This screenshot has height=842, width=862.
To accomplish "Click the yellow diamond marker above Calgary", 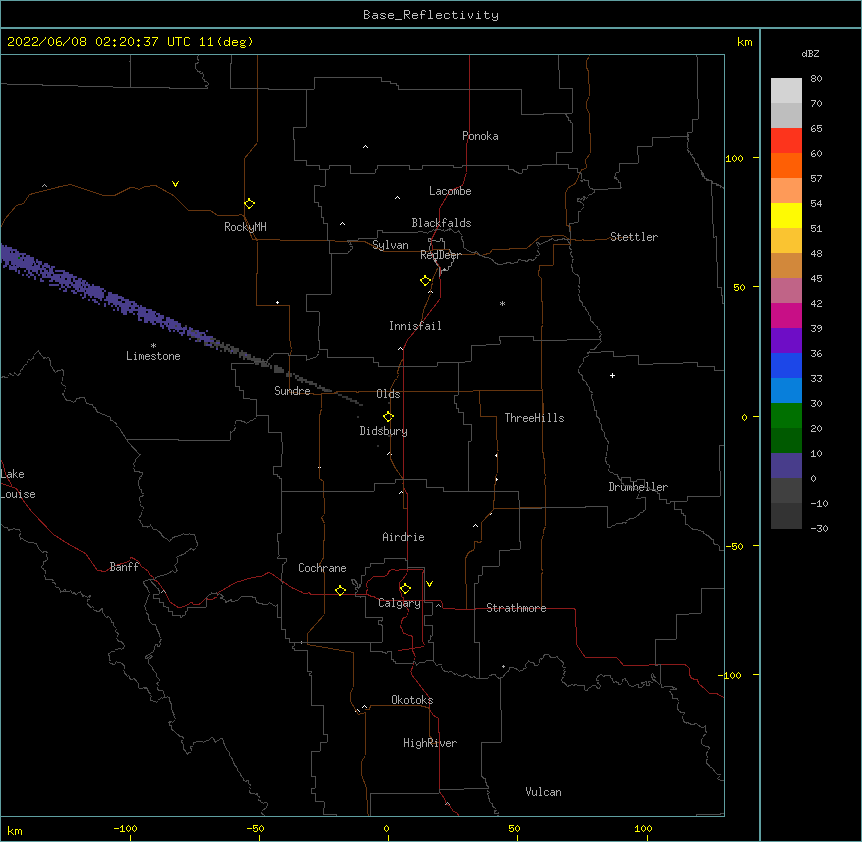I will [405, 589].
